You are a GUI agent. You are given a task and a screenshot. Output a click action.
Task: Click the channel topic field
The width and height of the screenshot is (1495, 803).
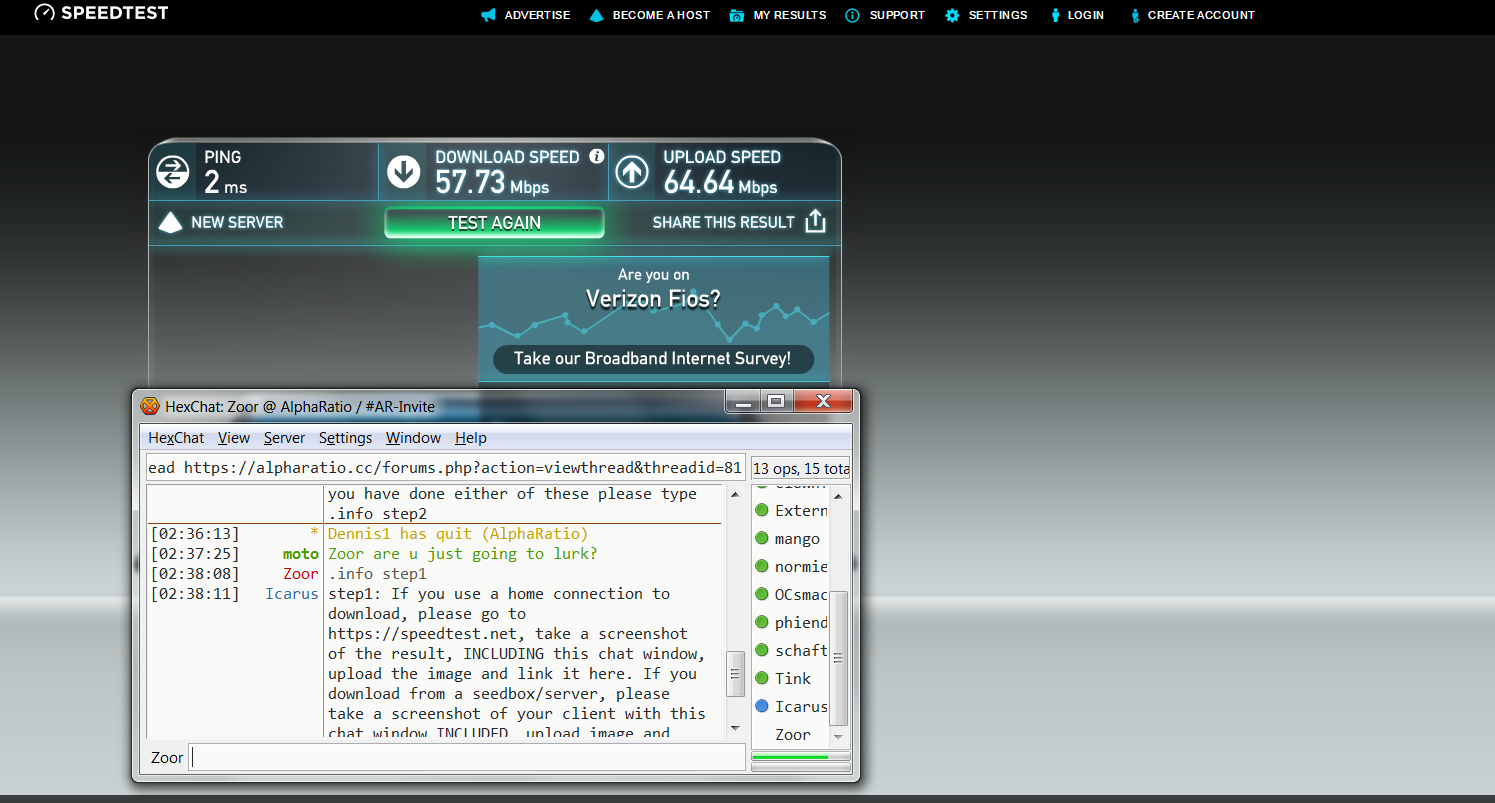click(x=446, y=468)
